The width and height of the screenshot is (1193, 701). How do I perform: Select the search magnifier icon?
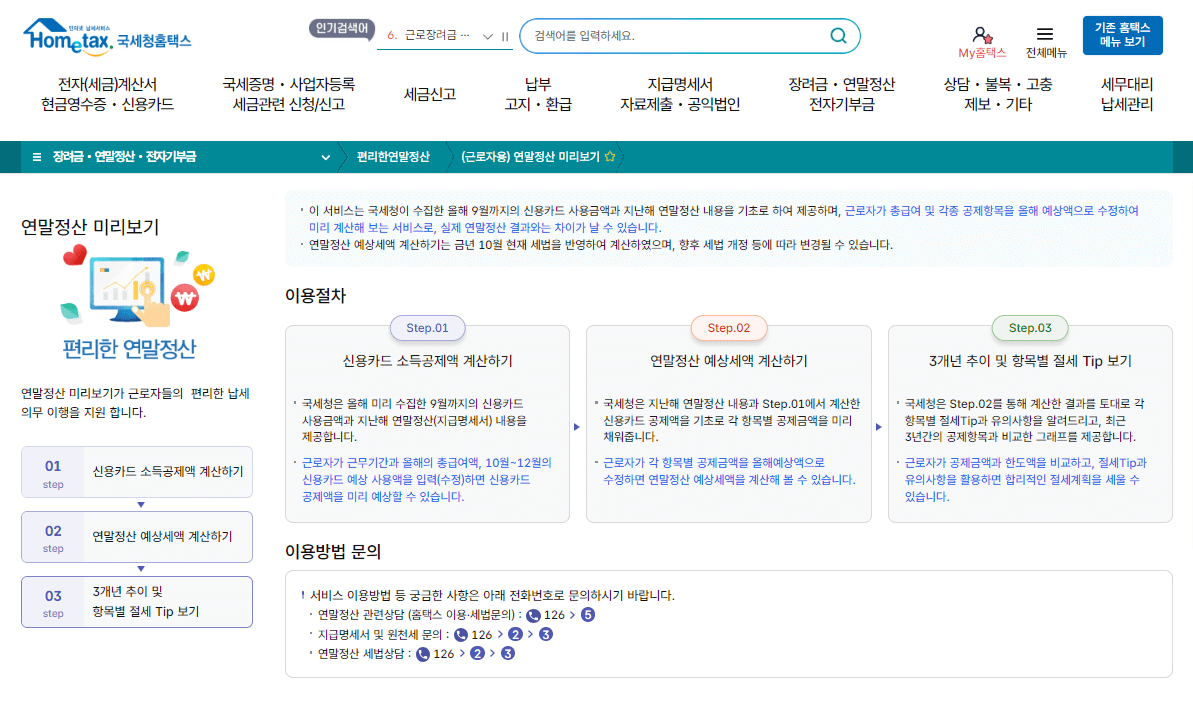(x=837, y=35)
